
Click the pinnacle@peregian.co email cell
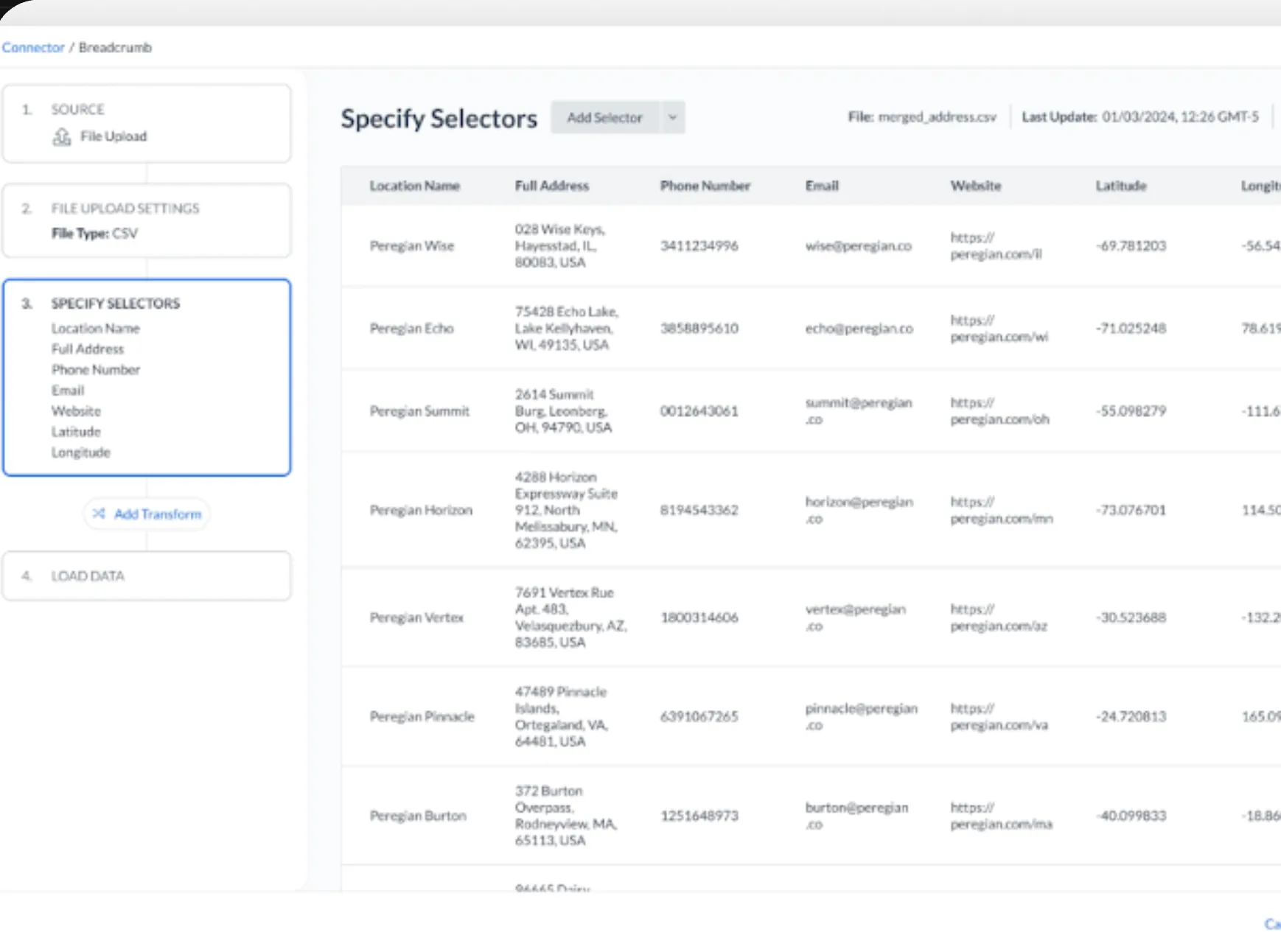click(861, 716)
